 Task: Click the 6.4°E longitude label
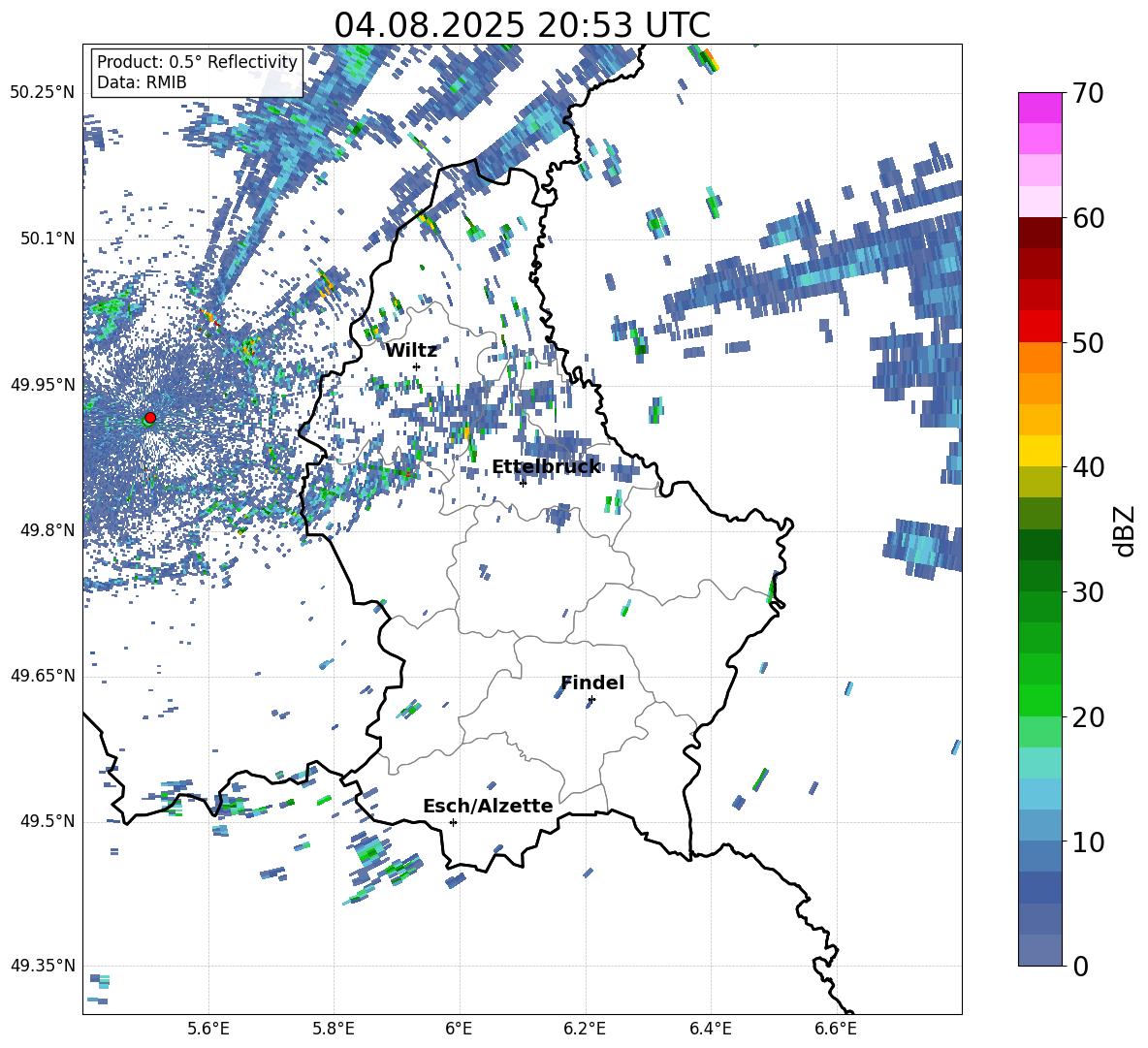tap(710, 1029)
